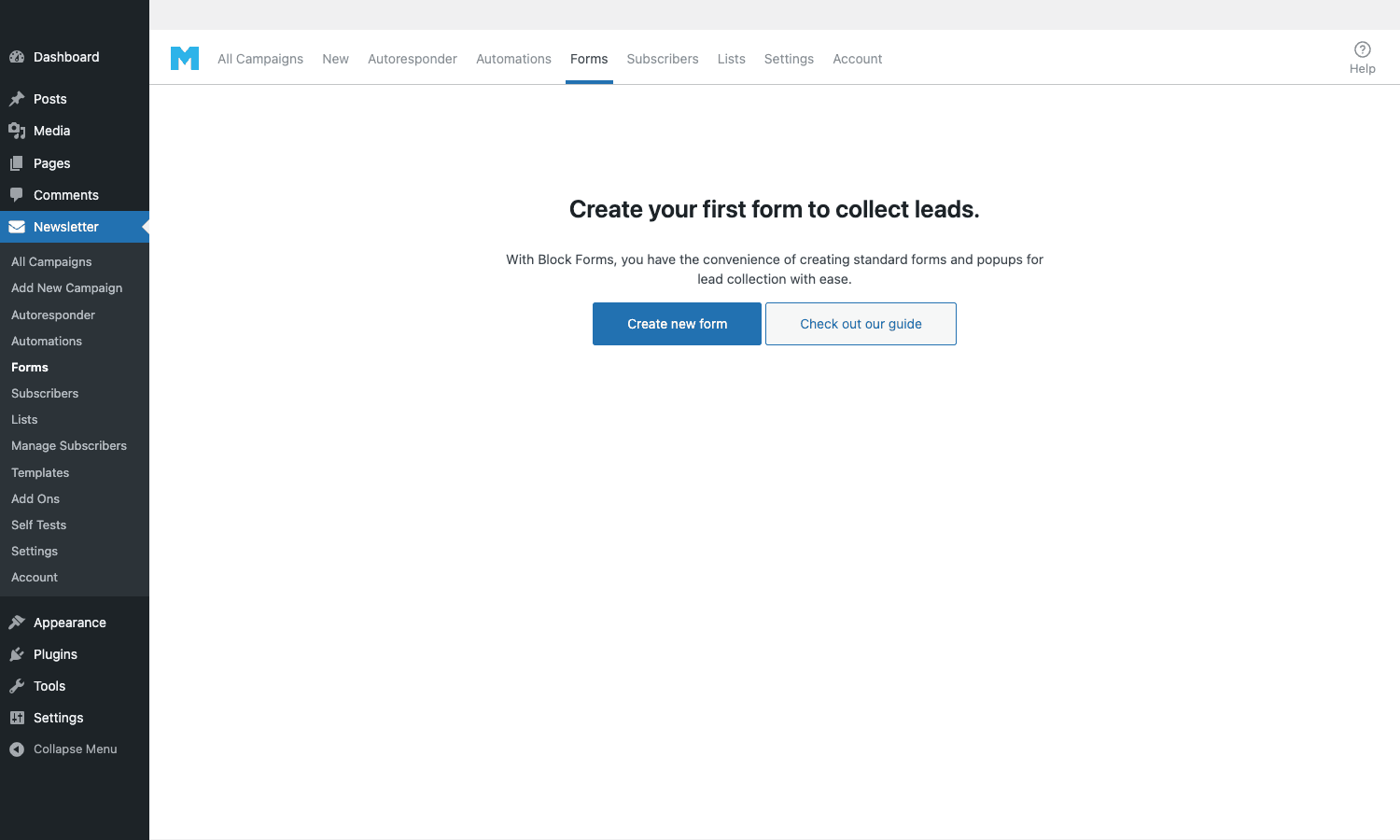Open Comments menu in sidebar
The width and height of the screenshot is (1400, 840).
pyautogui.click(x=75, y=195)
